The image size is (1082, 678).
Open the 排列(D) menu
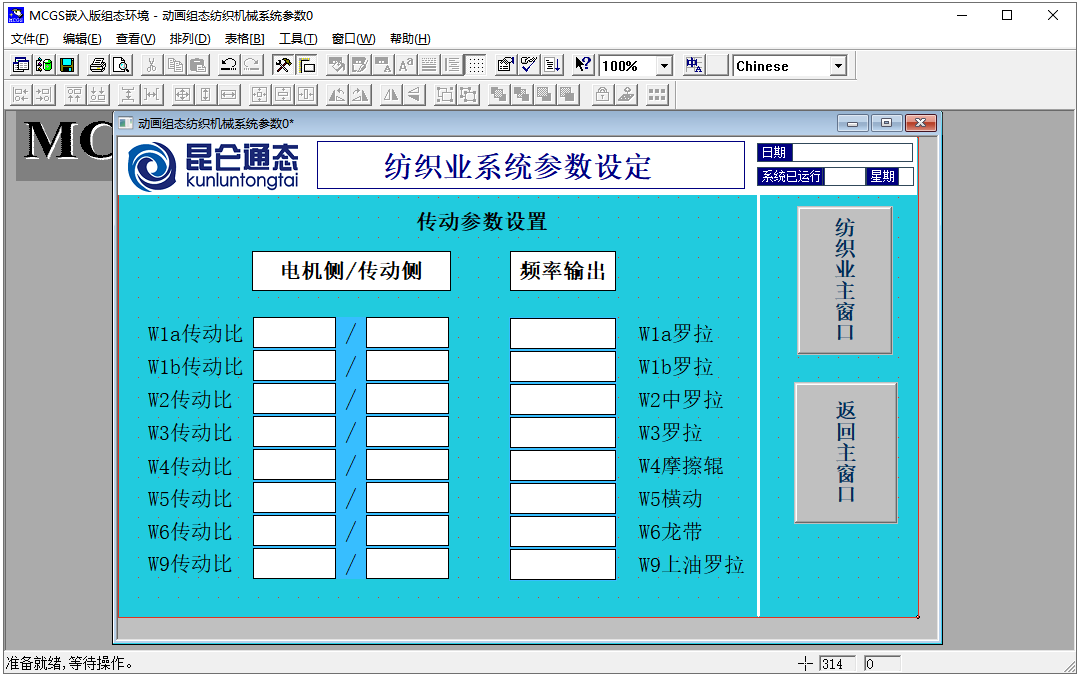click(x=190, y=39)
